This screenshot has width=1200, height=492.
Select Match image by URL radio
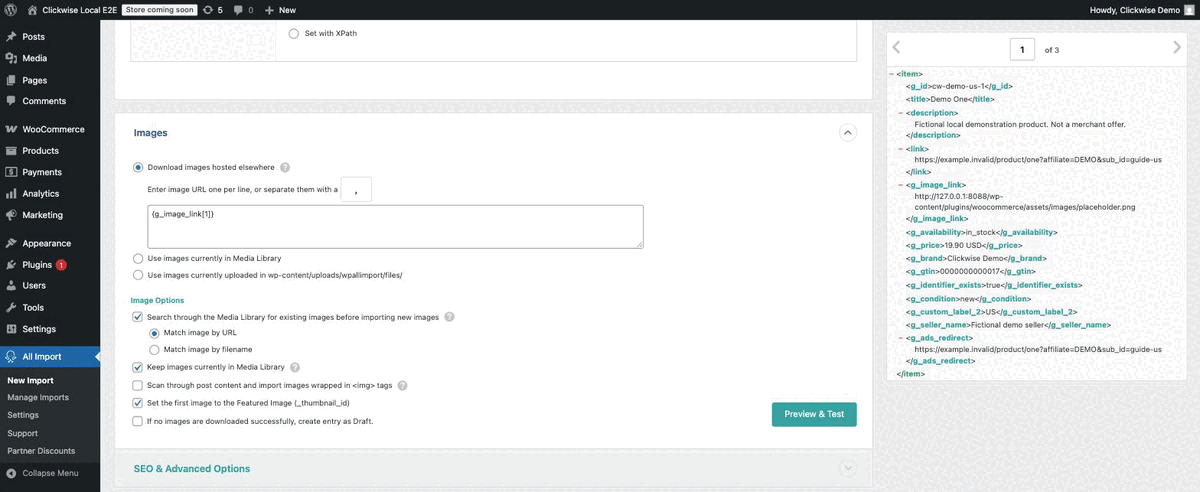coord(154,333)
